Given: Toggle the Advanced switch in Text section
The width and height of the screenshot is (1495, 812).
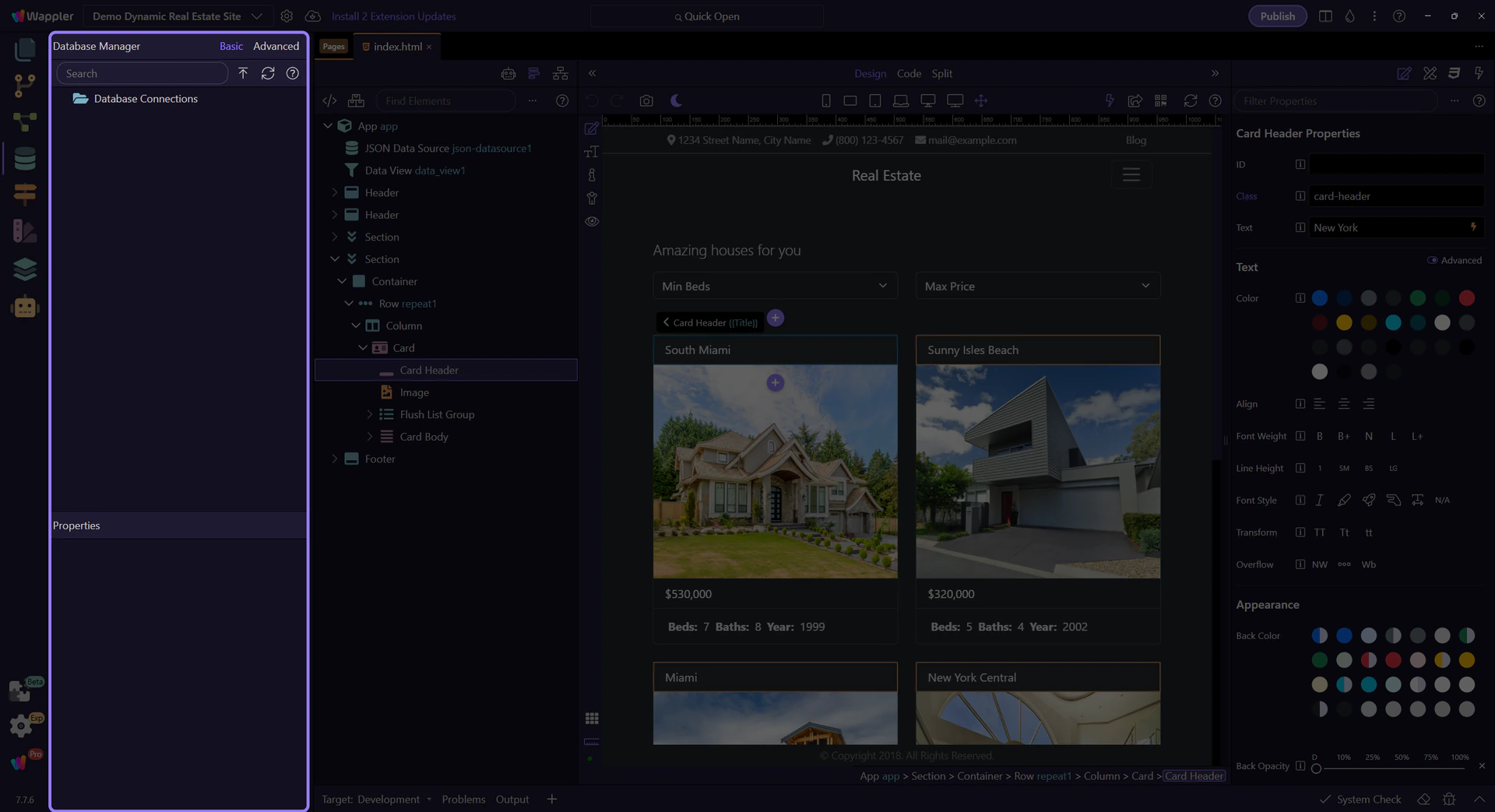Looking at the screenshot, I should [1432, 261].
